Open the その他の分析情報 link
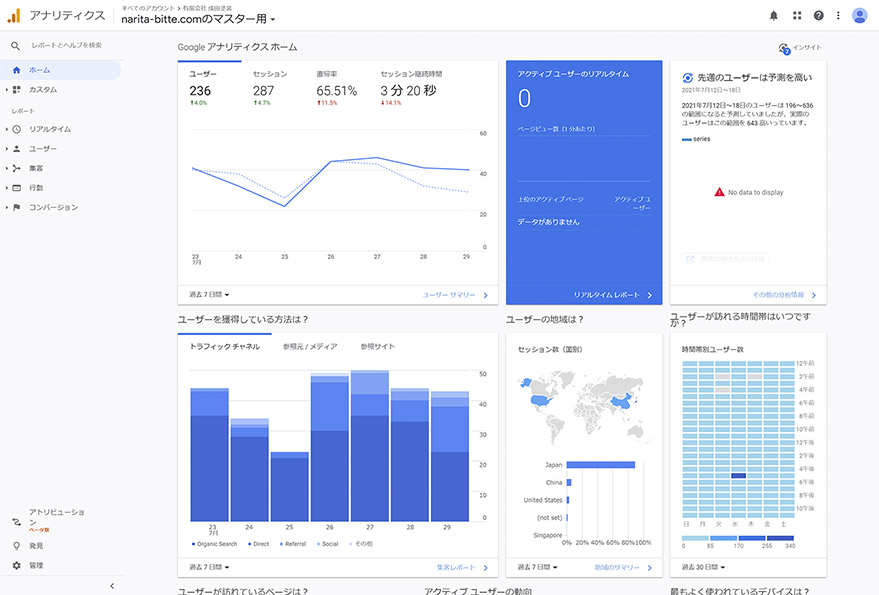The height and width of the screenshot is (595, 879). pos(784,295)
